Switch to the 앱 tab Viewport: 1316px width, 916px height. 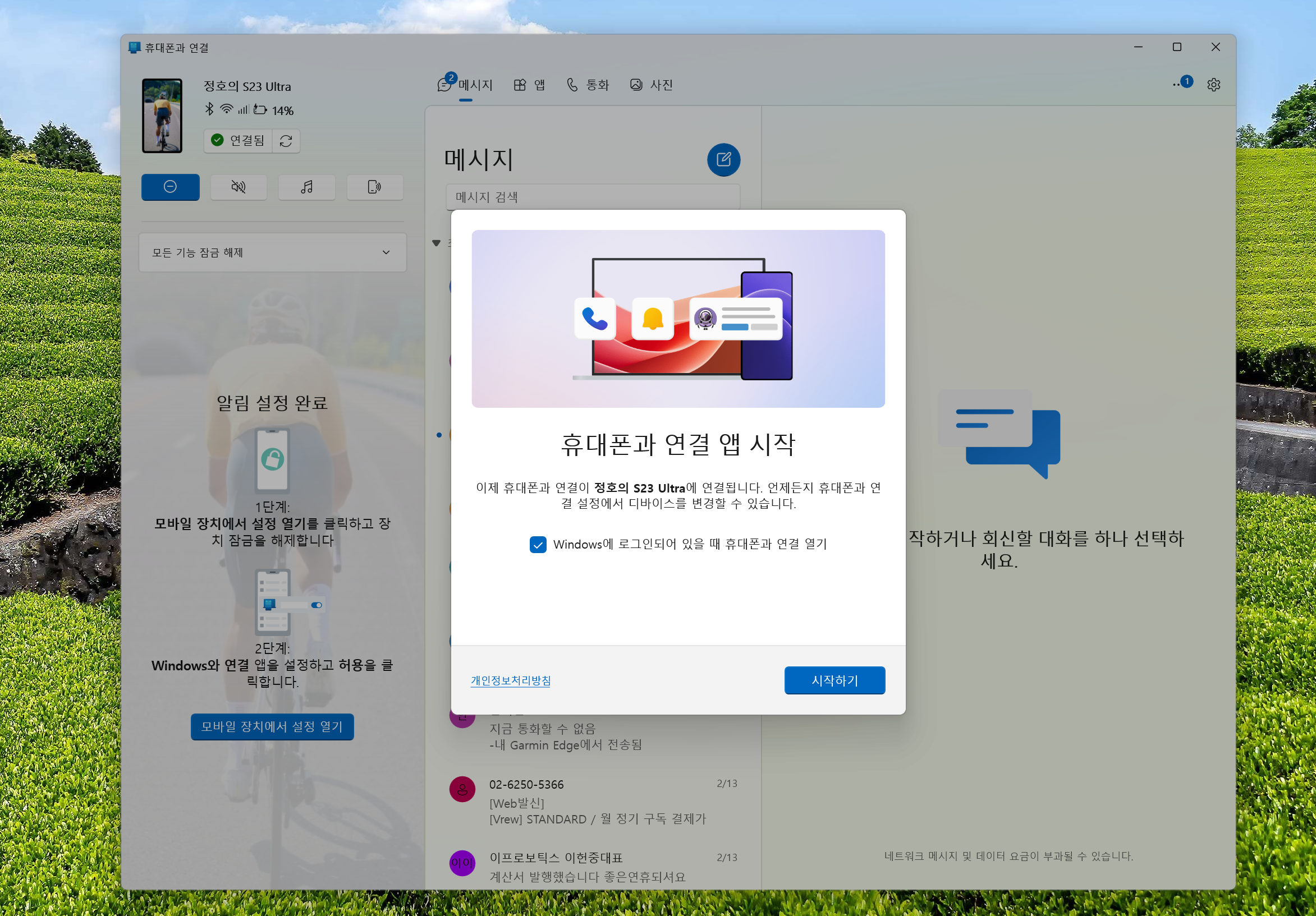(x=530, y=85)
